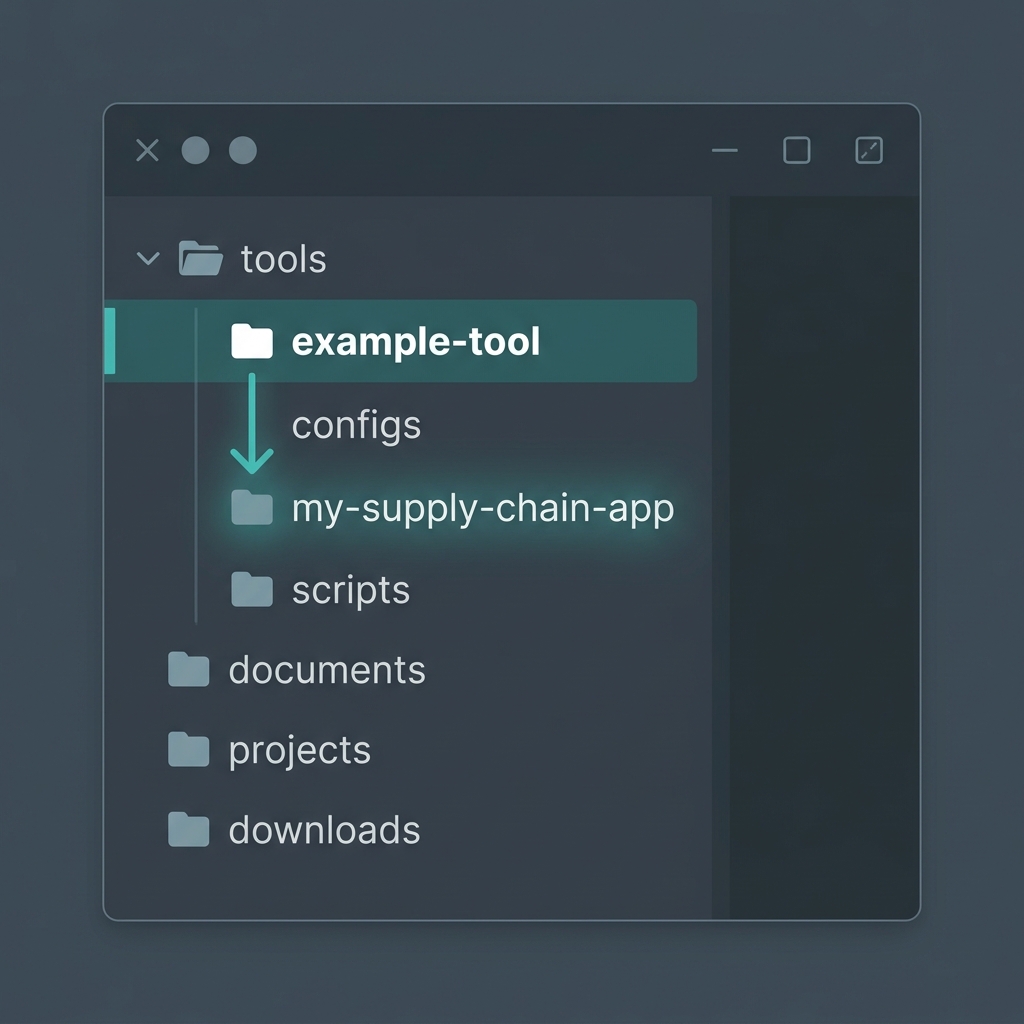
Task: Open the projects folder label
Action: coord(300,751)
